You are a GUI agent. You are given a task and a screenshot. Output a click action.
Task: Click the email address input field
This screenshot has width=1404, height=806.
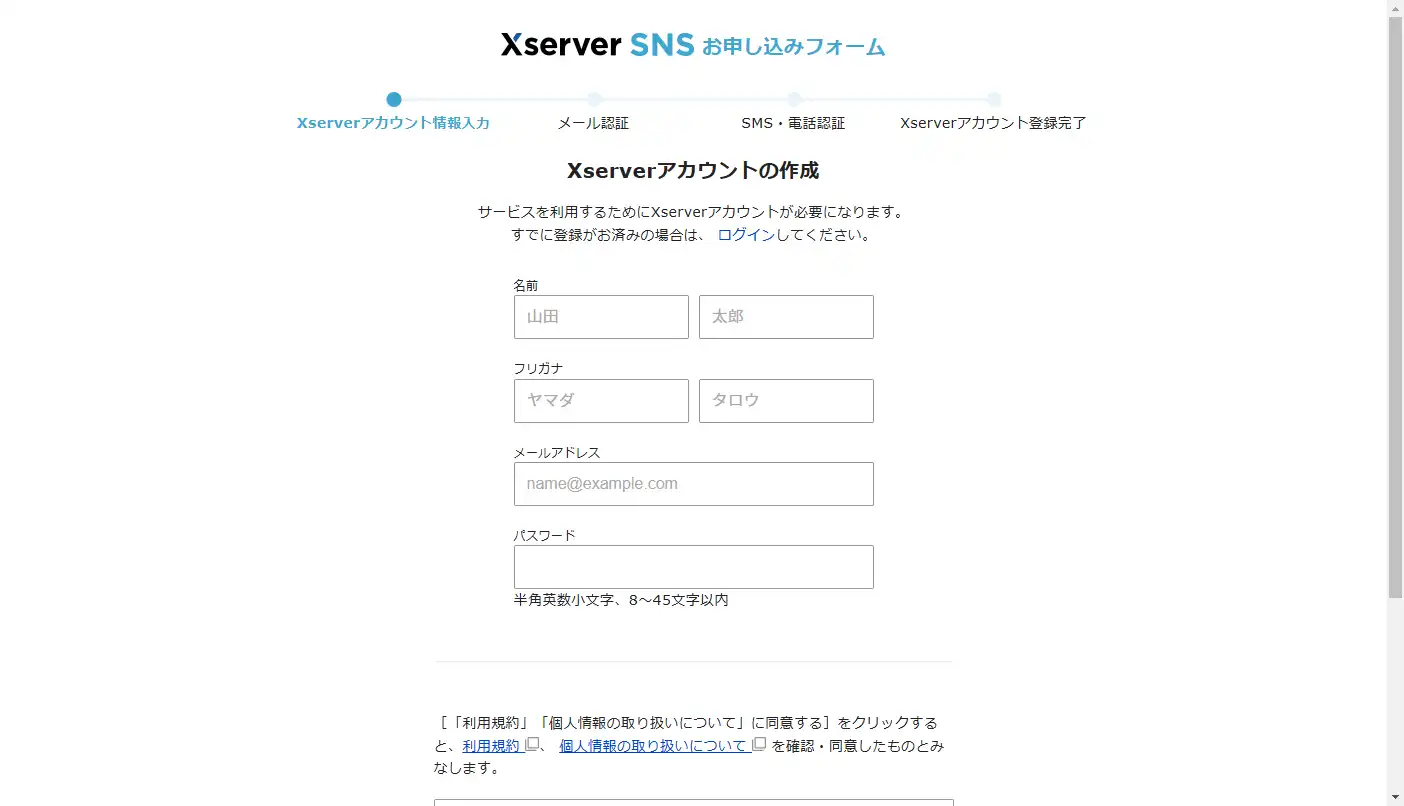tap(694, 484)
